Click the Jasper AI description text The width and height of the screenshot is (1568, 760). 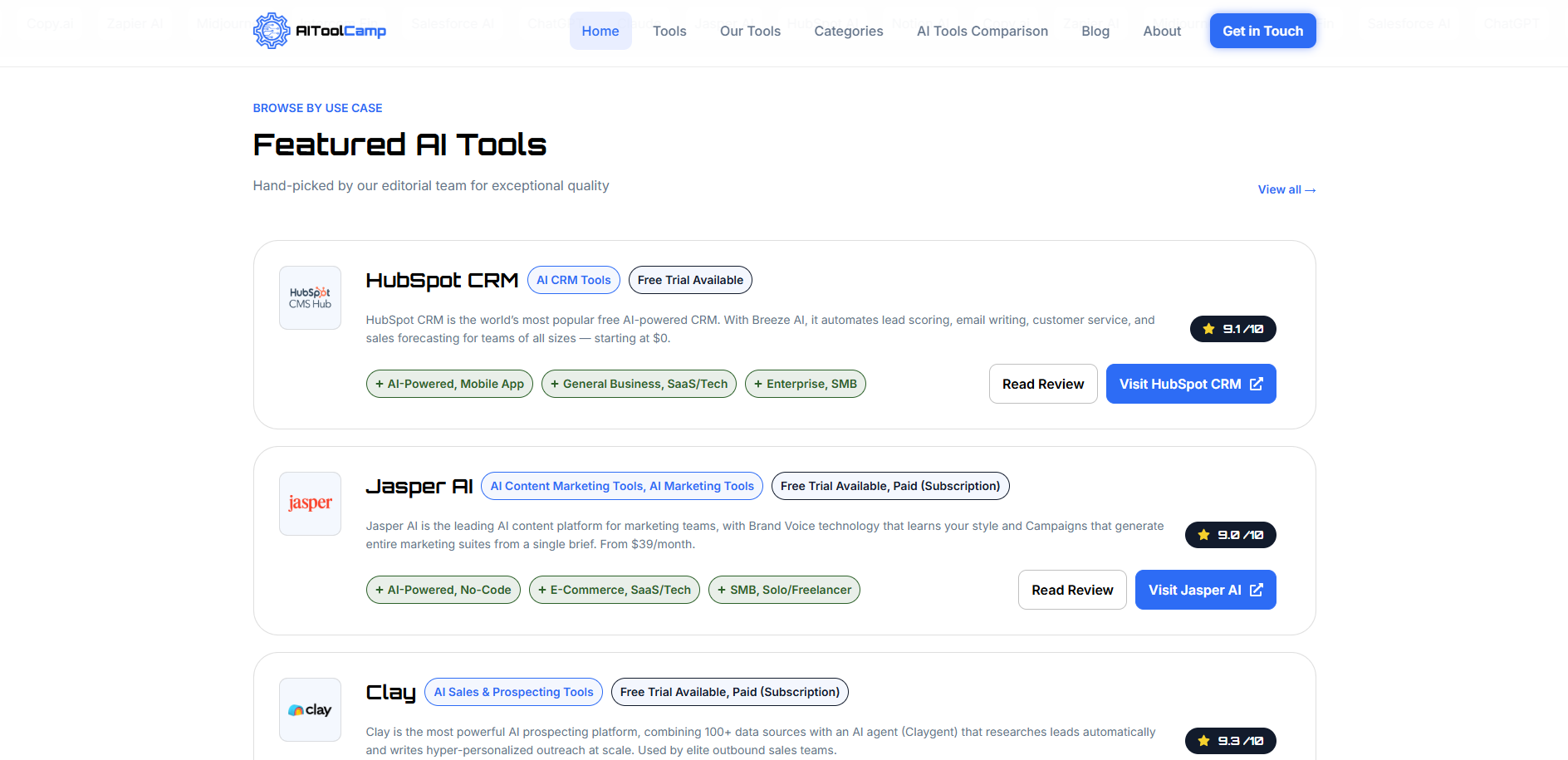tap(765, 535)
